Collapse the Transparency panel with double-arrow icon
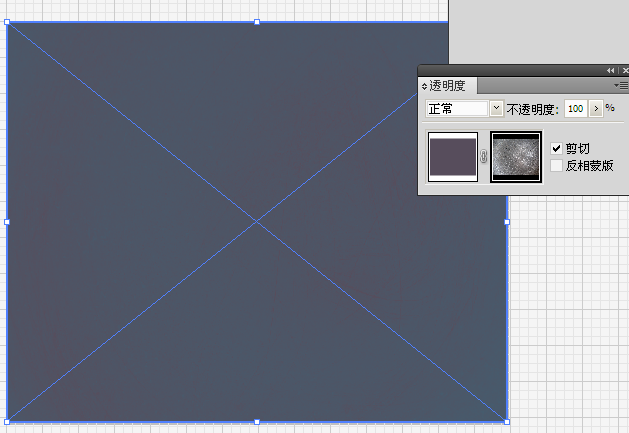Screen dimensions: 629x433 click(x=611, y=70)
